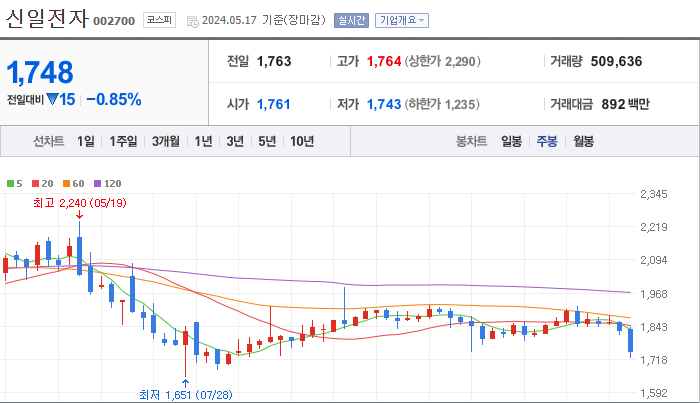Click the current price 1,748
The width and height of the screenshot is (700, 403).
pos(40,72)
